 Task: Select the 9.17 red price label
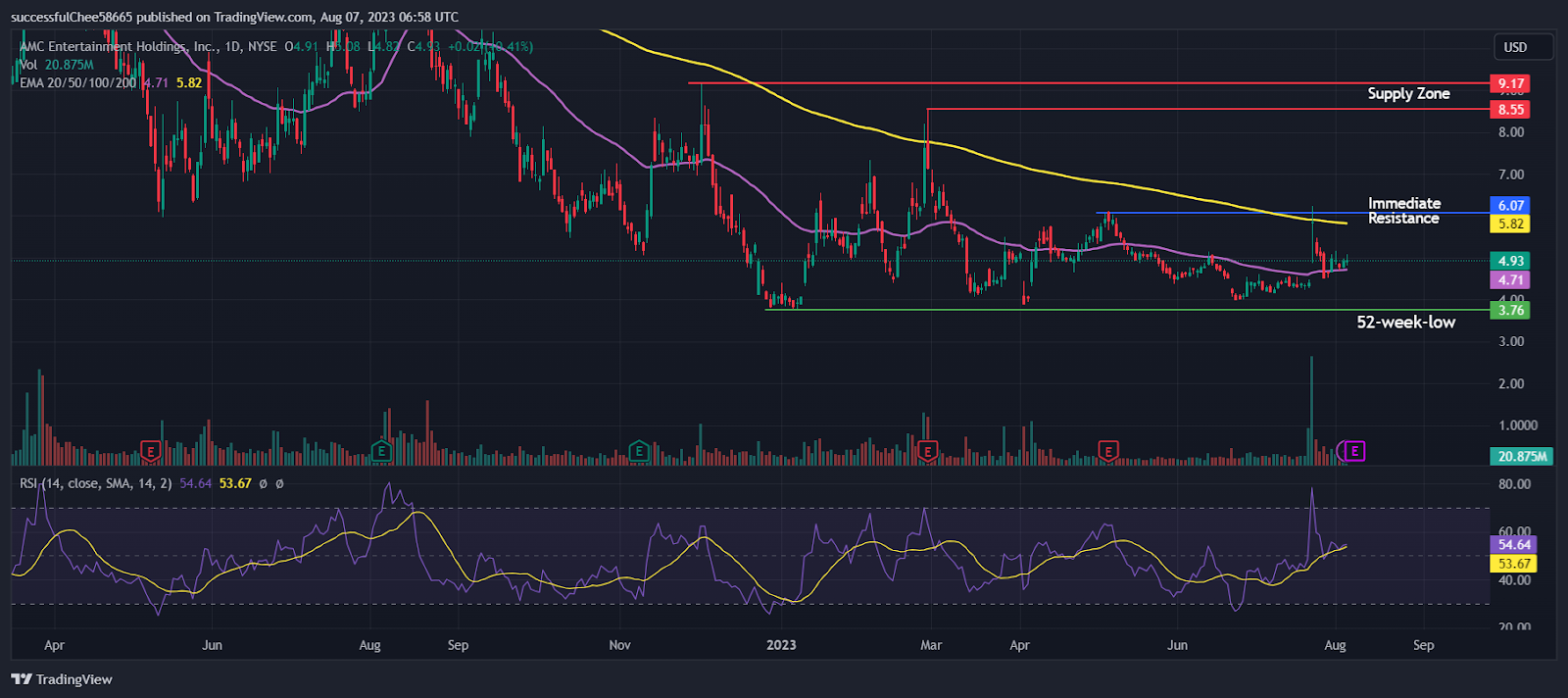pos(1510,83)
